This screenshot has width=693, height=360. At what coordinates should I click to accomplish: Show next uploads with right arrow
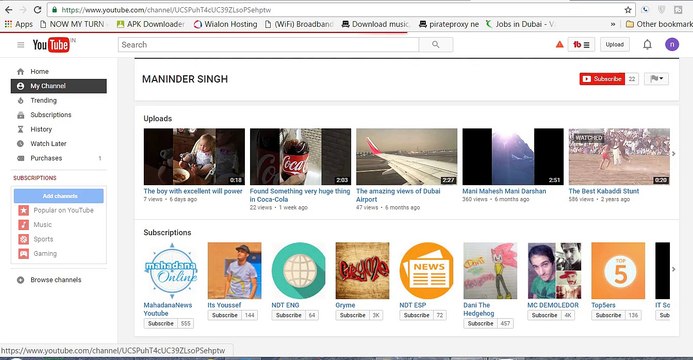point(674,154)
